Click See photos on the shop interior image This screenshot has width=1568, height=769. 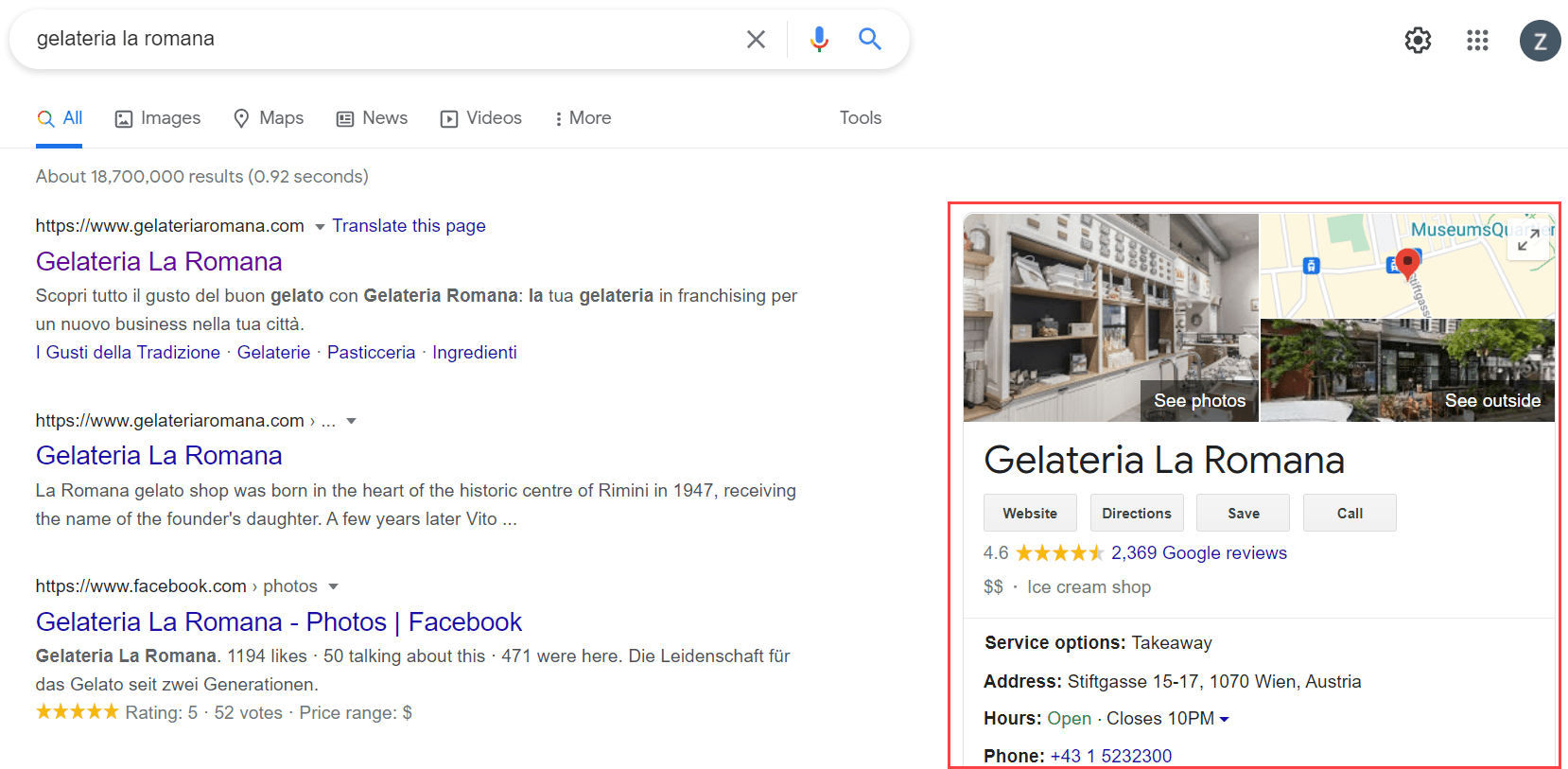click(x=1199, y=401)
